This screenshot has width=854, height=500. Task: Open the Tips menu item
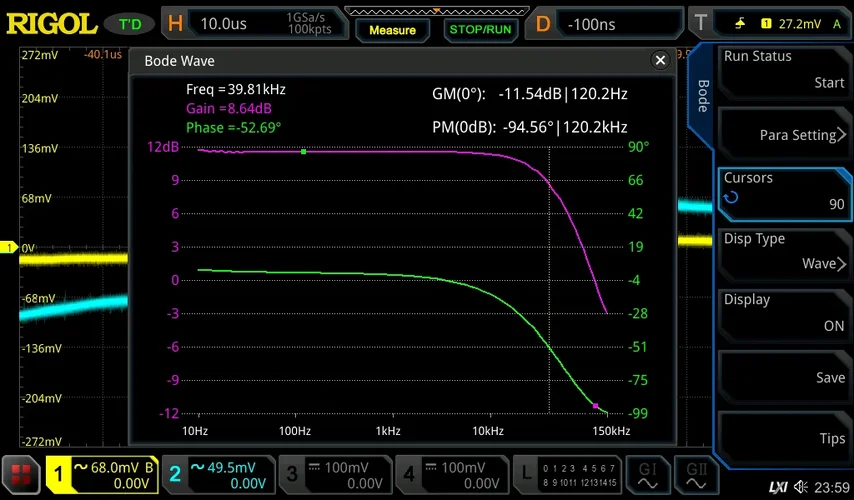(783, 436)
